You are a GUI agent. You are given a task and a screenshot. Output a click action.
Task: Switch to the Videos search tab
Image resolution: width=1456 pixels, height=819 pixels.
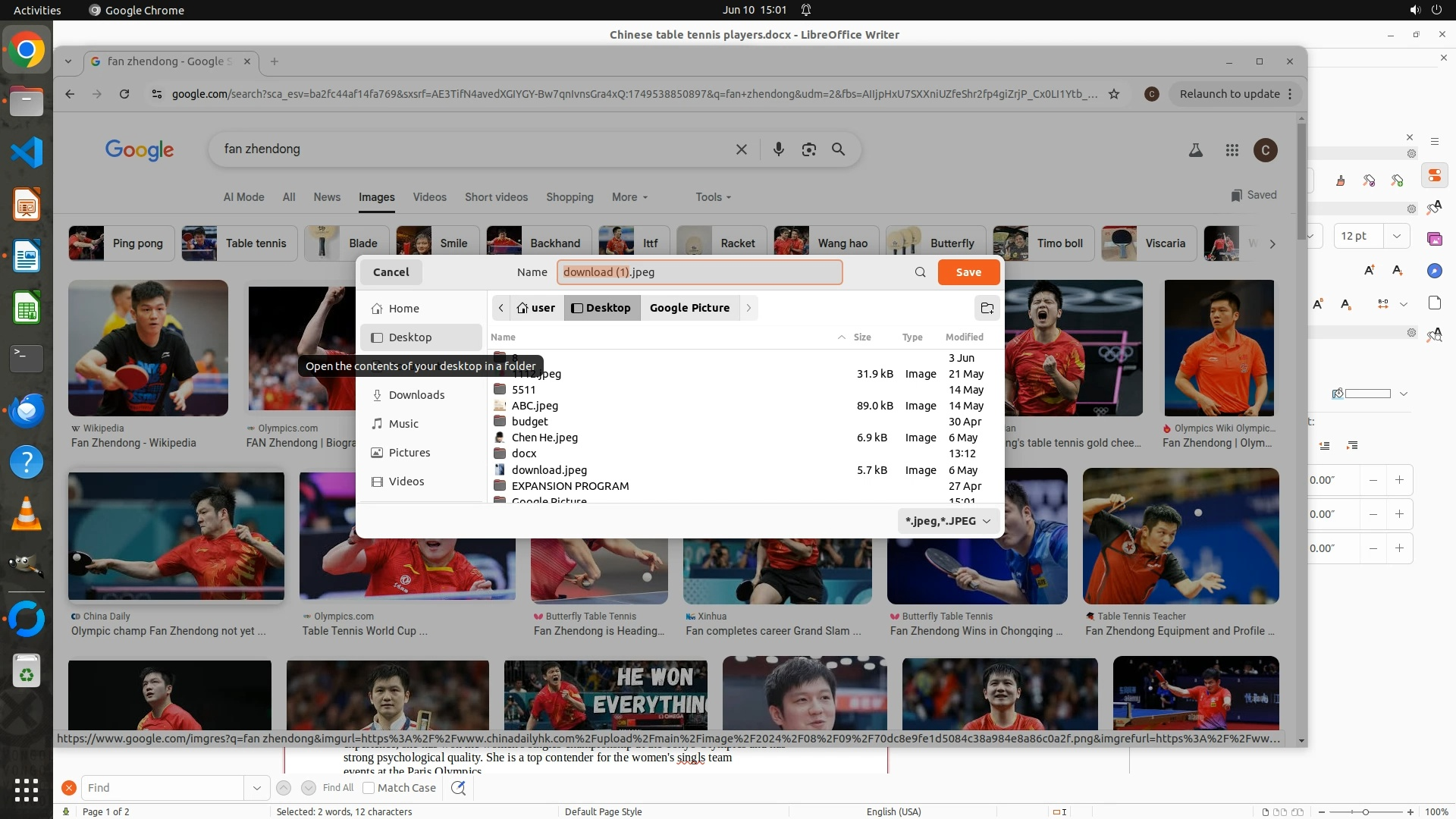click(429, 197)
